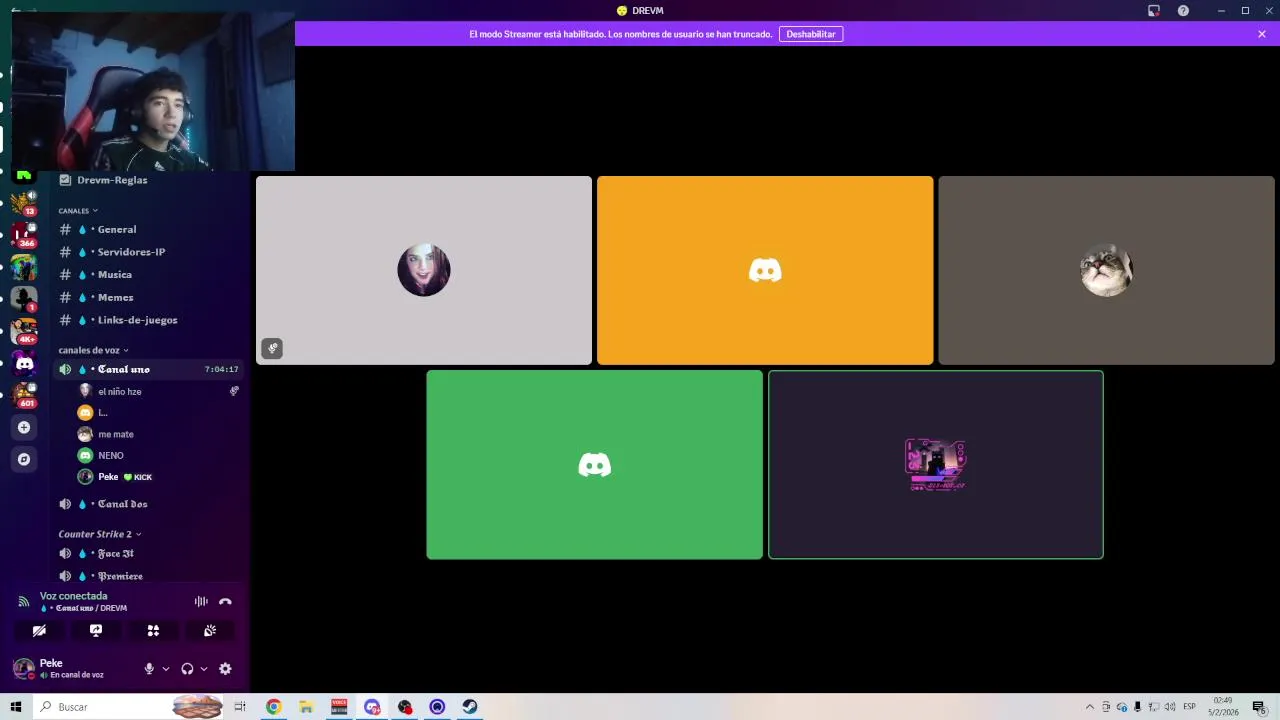Open taskbar volume speaker icon
This screenshot has width=1280, height=720.
[1169, 707]
